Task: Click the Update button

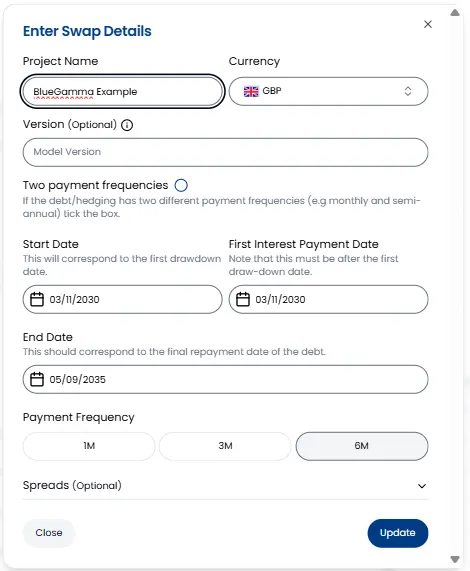Action: coord(398,533)
